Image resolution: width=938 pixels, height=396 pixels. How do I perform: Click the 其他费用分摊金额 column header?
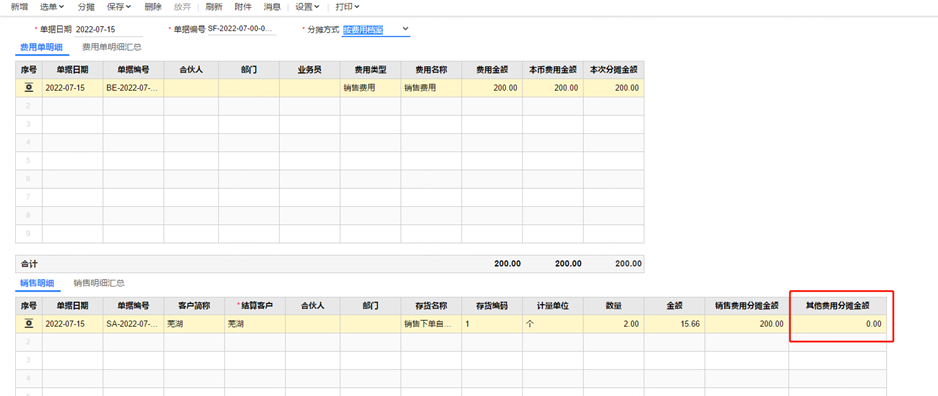click(838, 306)
